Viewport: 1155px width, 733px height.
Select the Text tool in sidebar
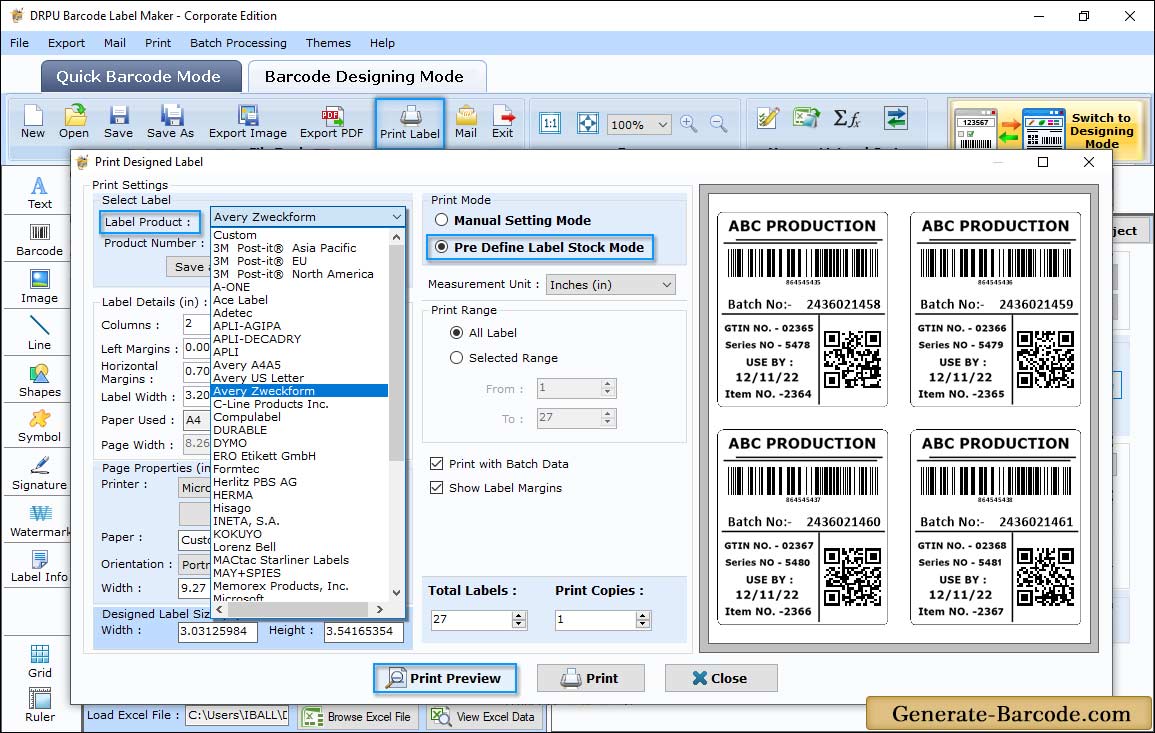click(x=39, y=193)
